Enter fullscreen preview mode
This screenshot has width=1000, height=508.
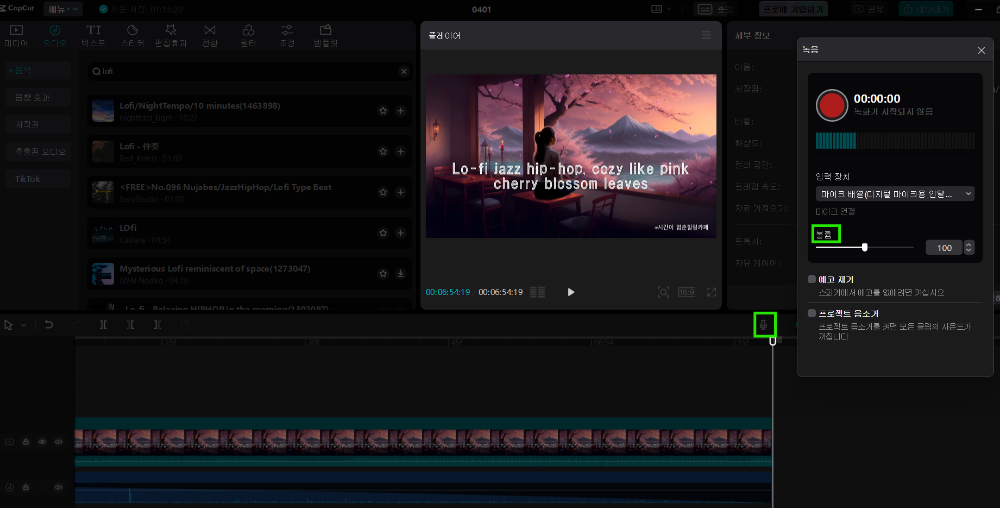pos(711,292)
